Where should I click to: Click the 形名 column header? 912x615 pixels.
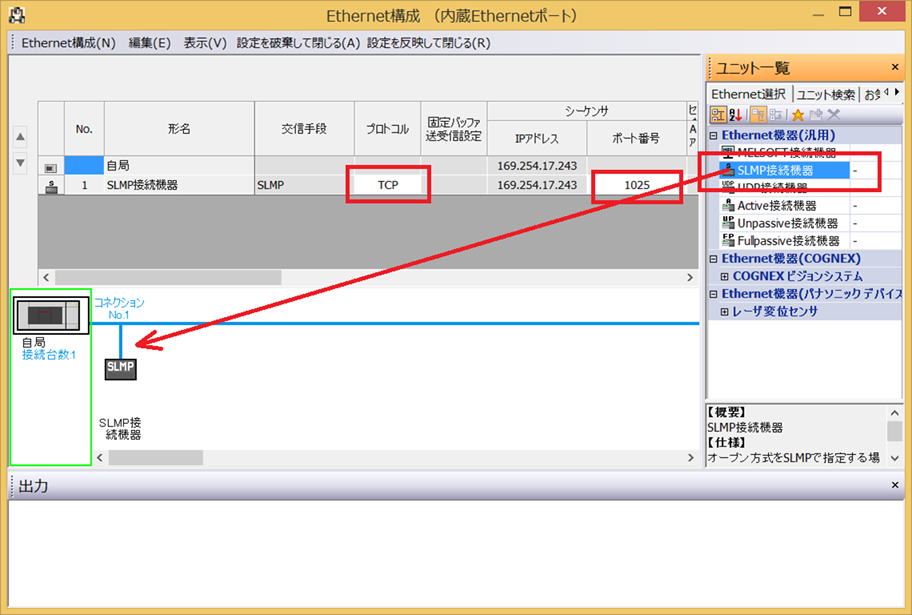(x=179, y=129)
